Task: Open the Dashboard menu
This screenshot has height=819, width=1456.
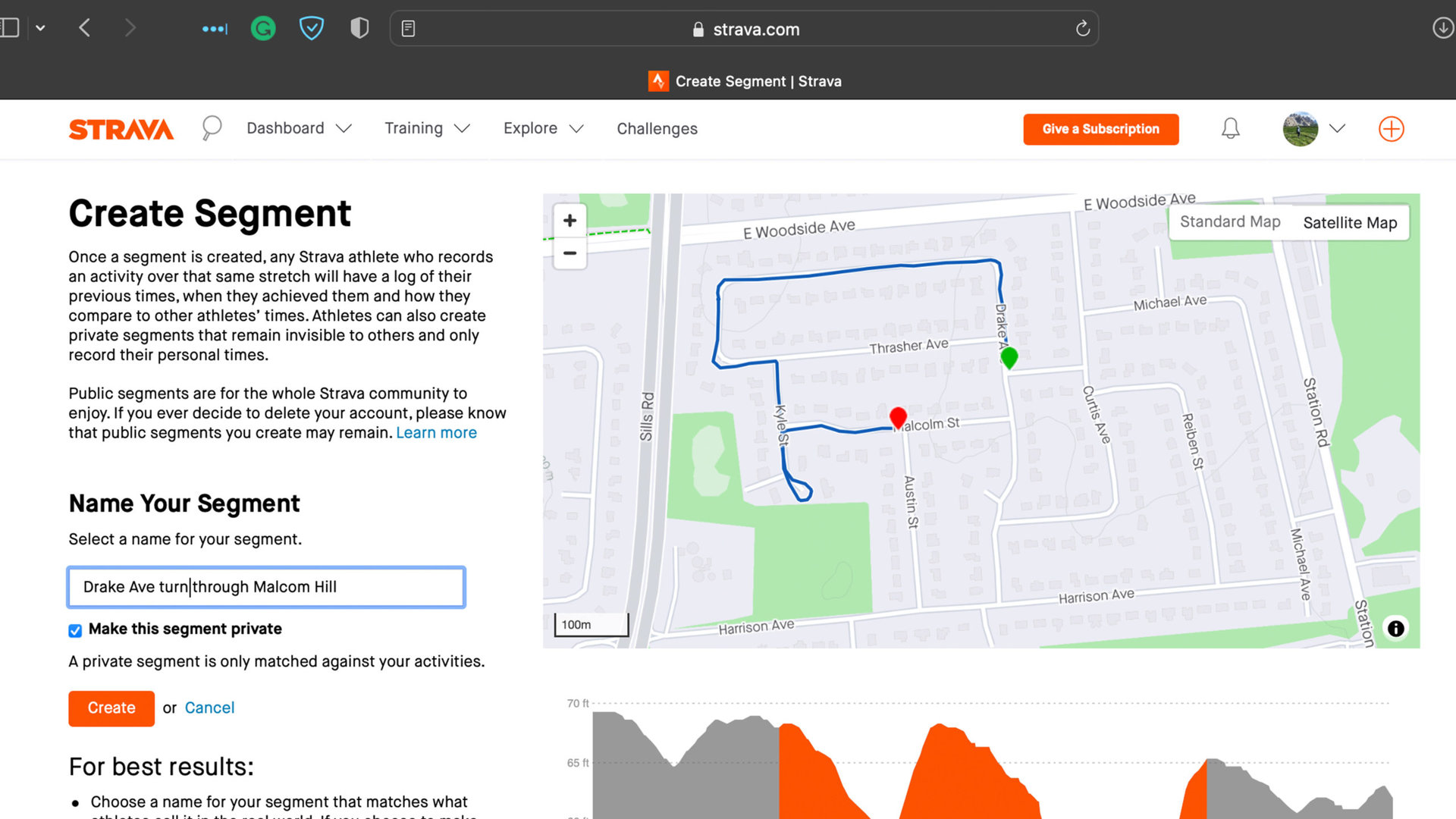Action: (x=298, y=128)
